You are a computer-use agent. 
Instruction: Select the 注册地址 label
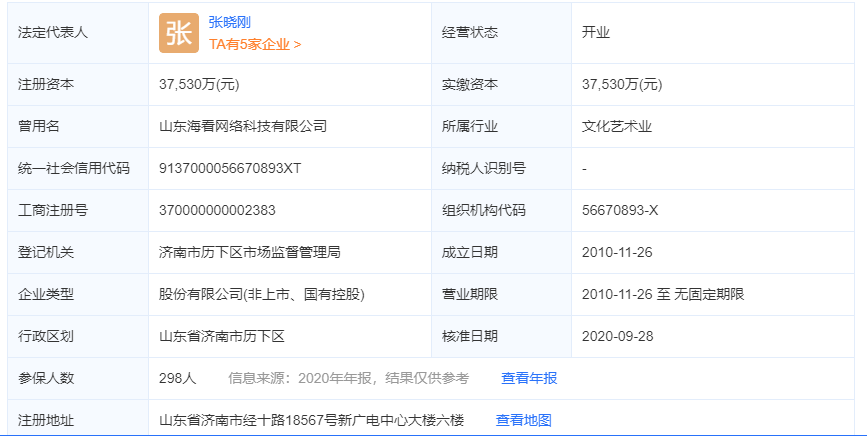[46, 420]
